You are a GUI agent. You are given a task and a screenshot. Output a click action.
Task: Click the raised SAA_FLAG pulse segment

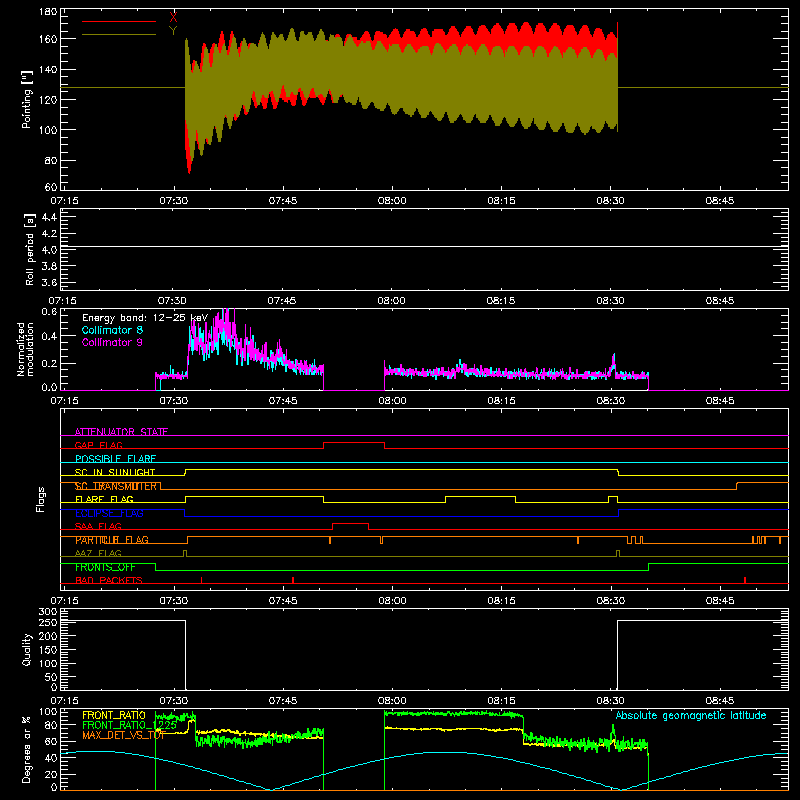351,523
